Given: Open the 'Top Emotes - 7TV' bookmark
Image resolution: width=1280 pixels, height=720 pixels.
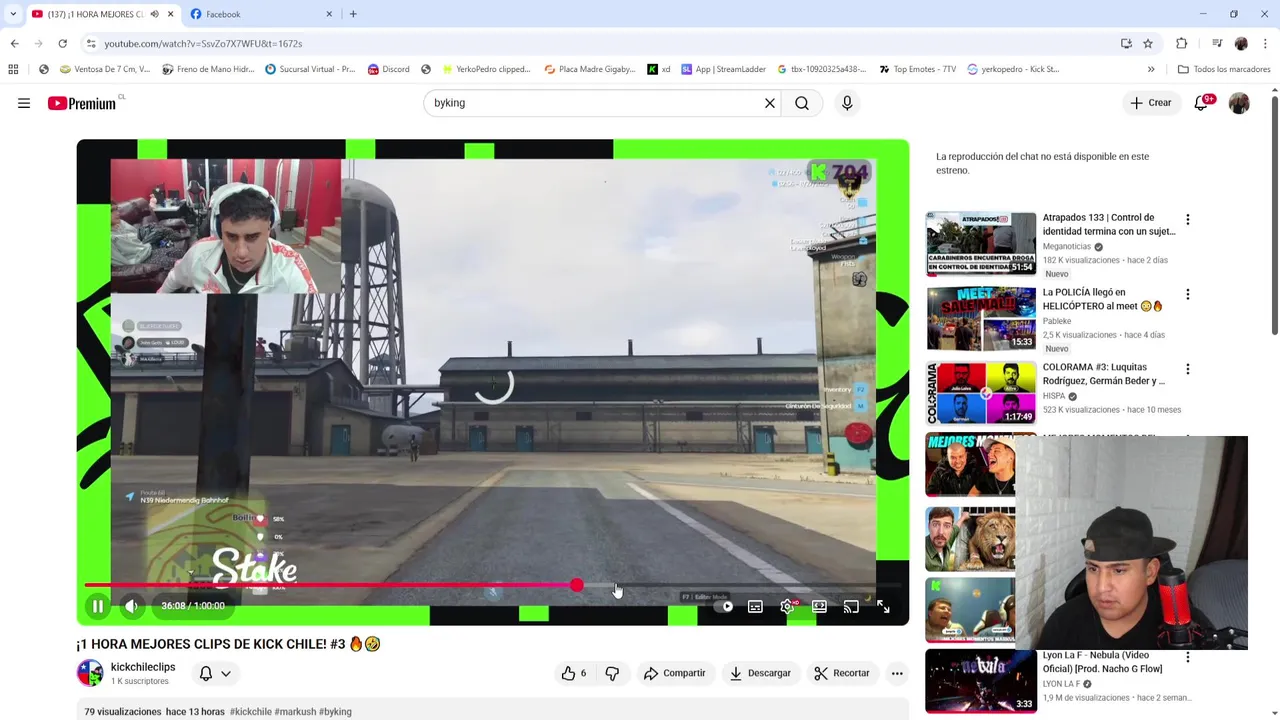Looking at the screenshot, I should coord(918,69).
